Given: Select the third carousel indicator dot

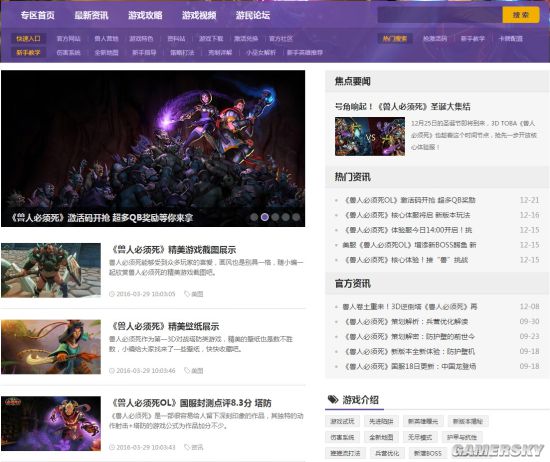Looking at the screenshot, I should (275, 217).
